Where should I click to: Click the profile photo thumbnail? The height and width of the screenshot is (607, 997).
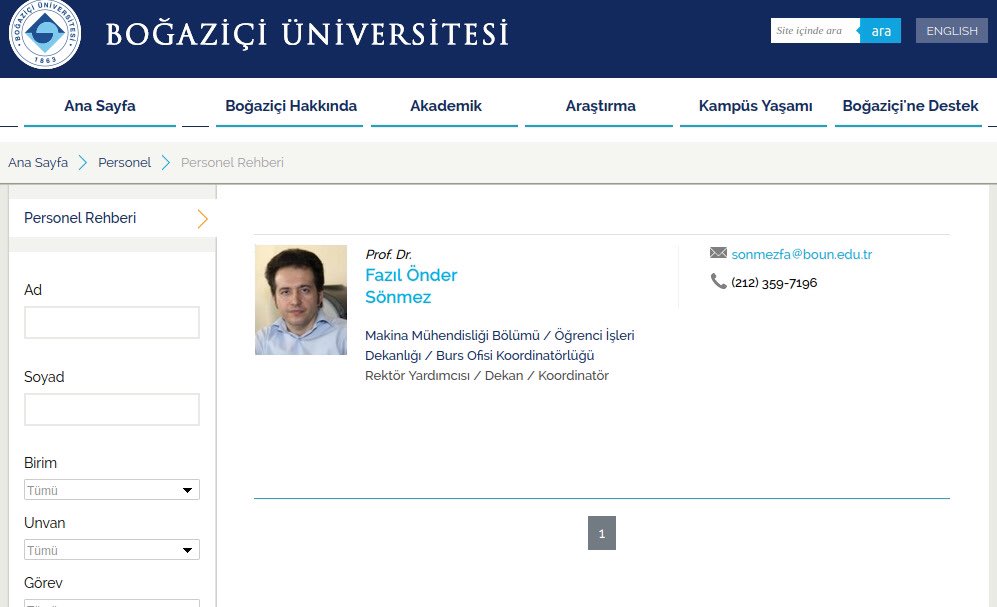300,300
